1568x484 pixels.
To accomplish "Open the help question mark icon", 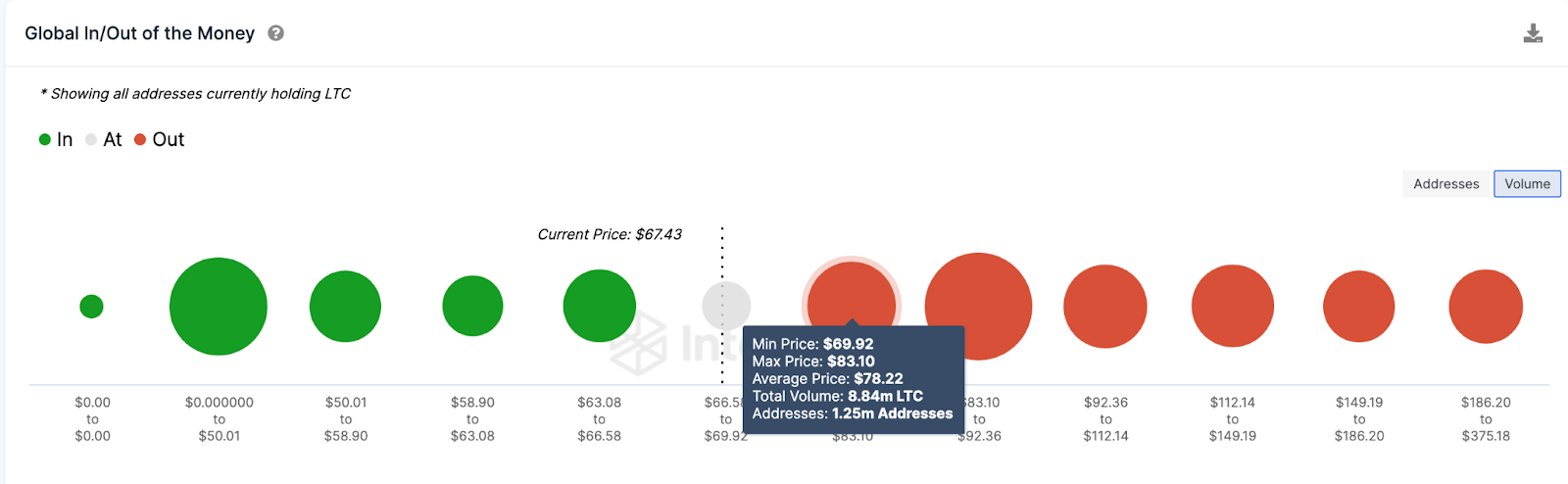I will tap(276, 33).
